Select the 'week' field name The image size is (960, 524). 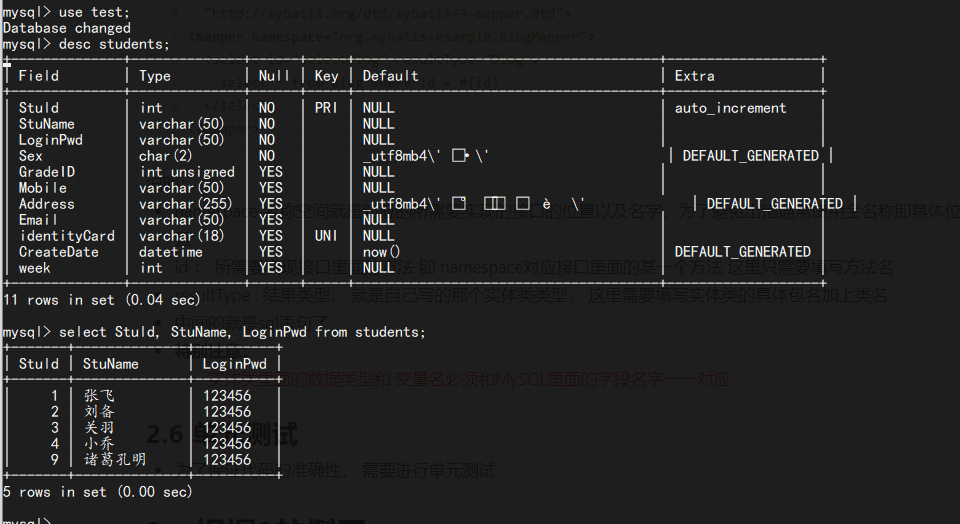coord(35,268)
